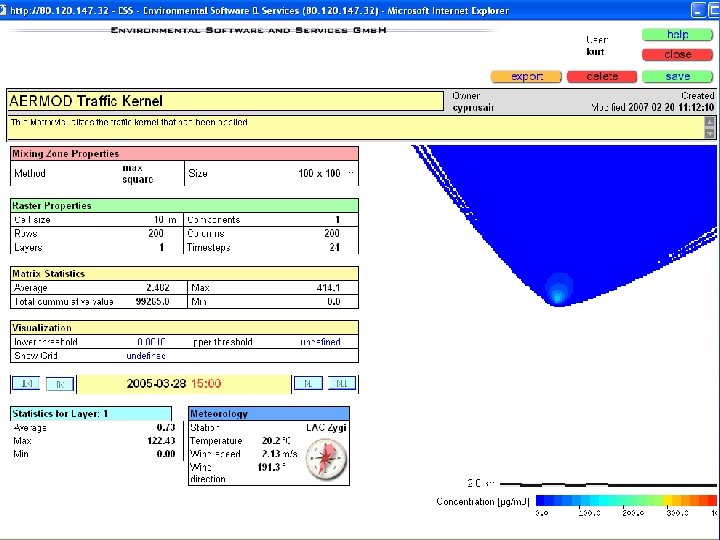Viewport: 720px width, 540px height.
Task: Click the wind direction 191.3 value
Action: (271, 467)
